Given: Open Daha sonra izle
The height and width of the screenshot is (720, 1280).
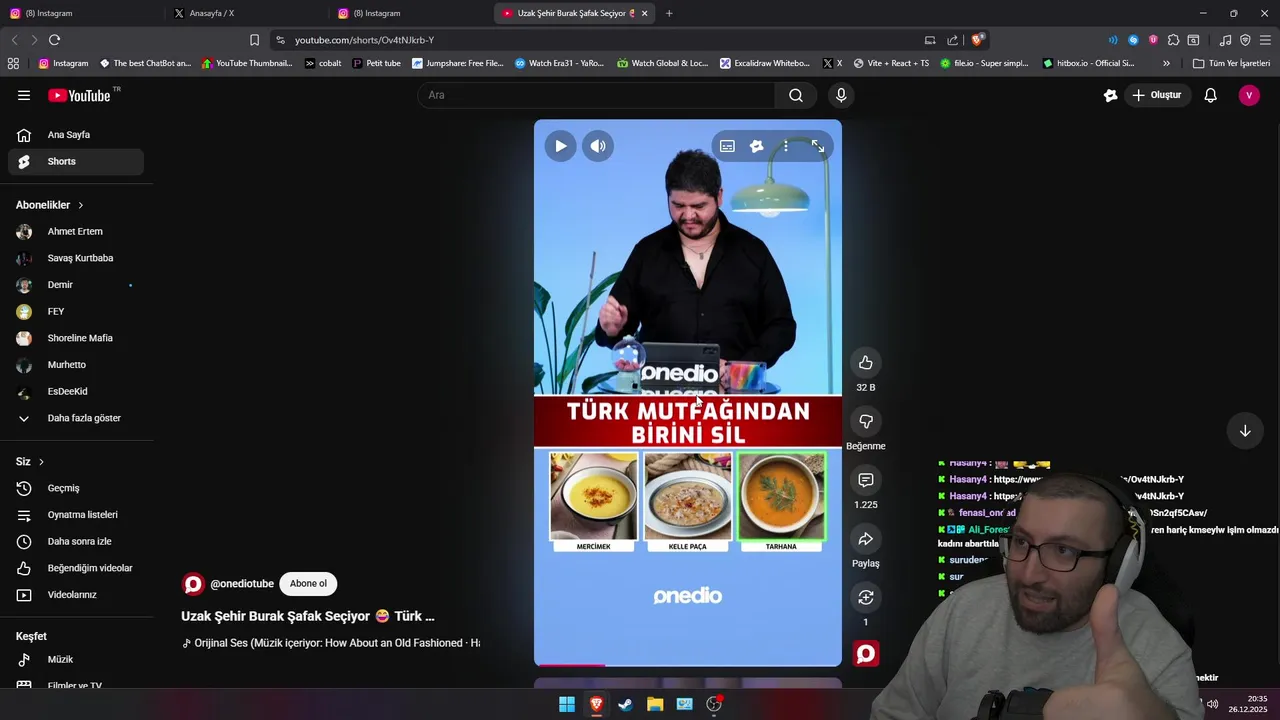Looking at the screenshot, I should [x=76, y=541].
